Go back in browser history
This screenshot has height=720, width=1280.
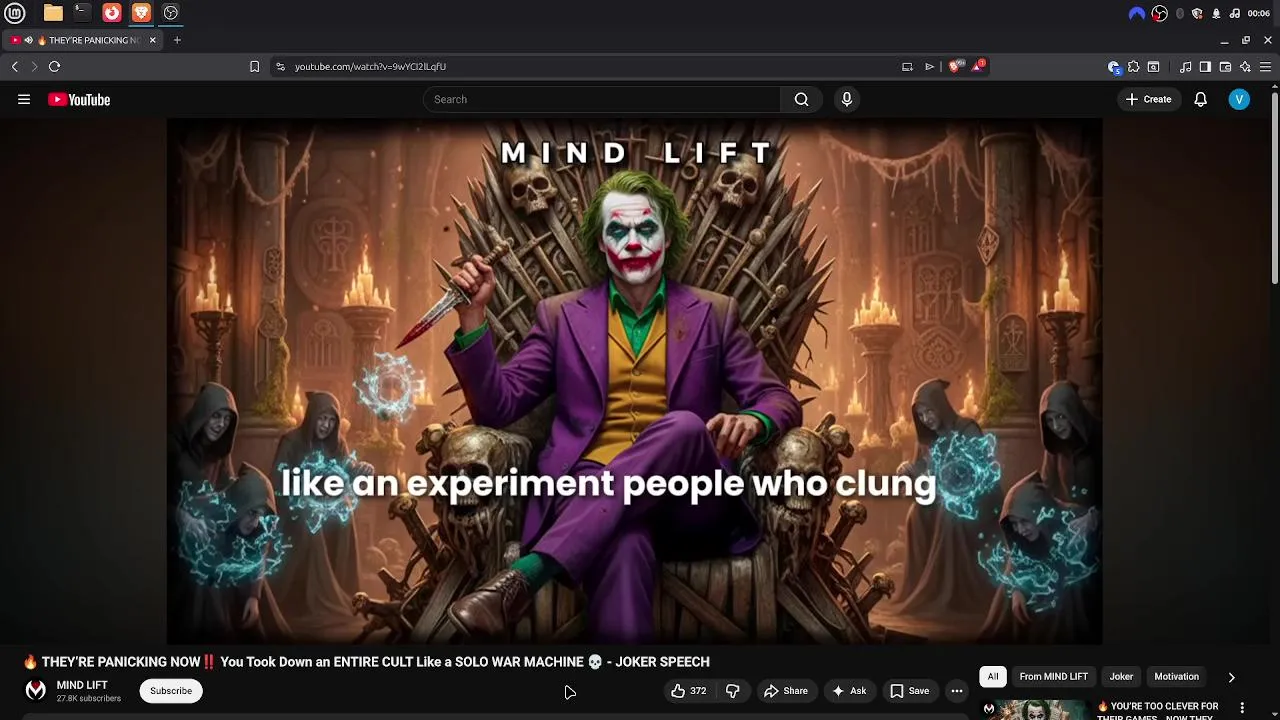(15, 66)
